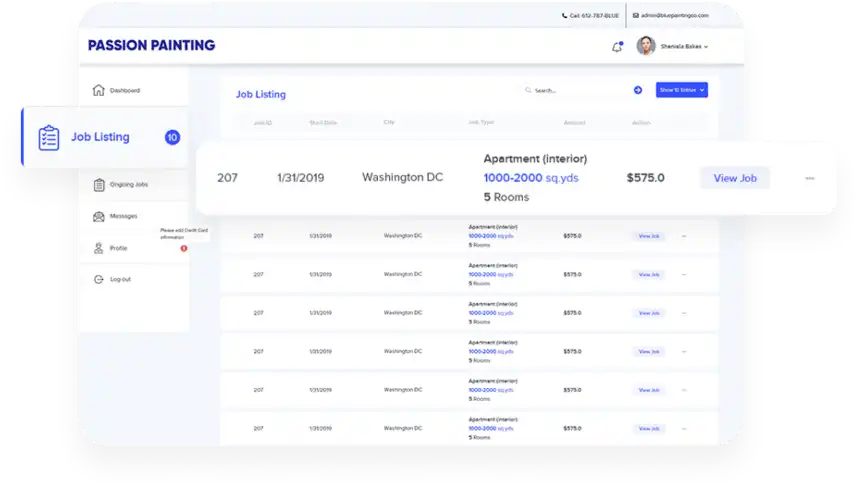Click the user profile avatar photo
The image size is (856, 485).
click(x=646, y=46)
